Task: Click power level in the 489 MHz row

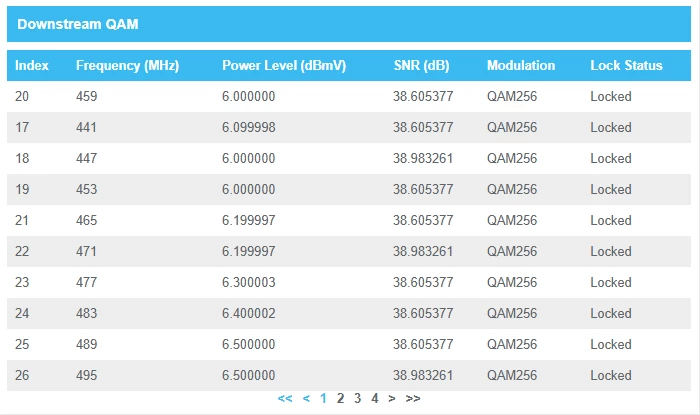Action: (x=249, y=344)
